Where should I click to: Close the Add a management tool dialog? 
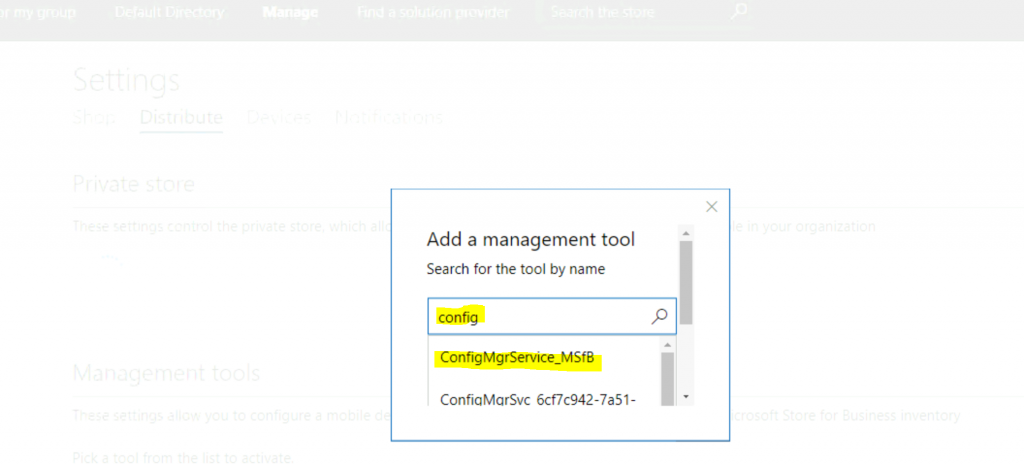click(x=711, y=207)
